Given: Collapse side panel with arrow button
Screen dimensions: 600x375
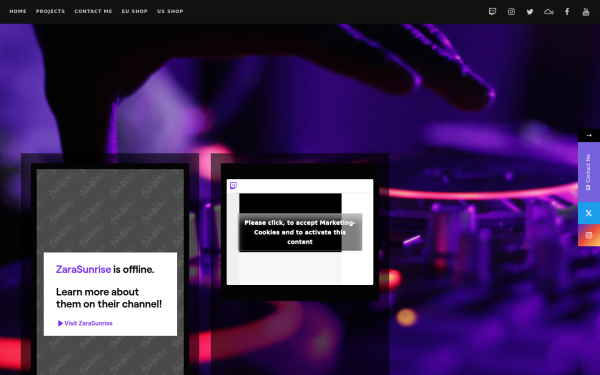Looking at the screenshot, I should [x=589, y=135].
